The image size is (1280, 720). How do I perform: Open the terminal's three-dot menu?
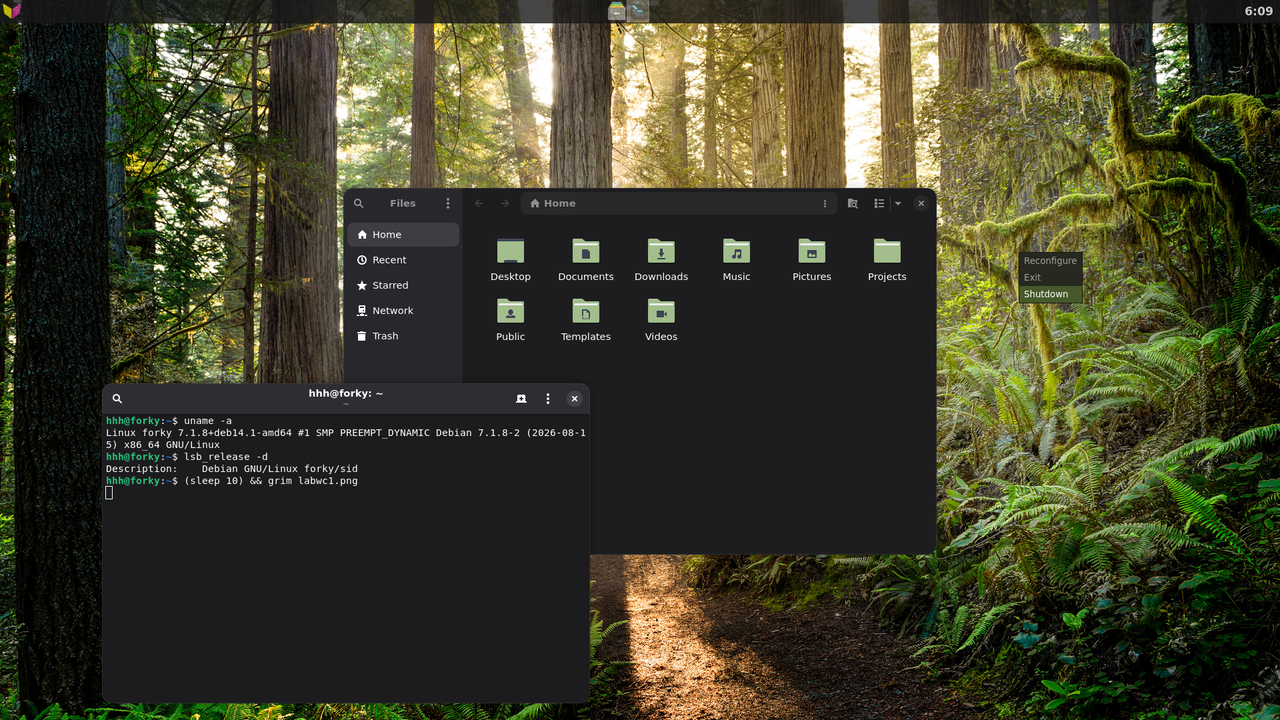pos(548,399)
